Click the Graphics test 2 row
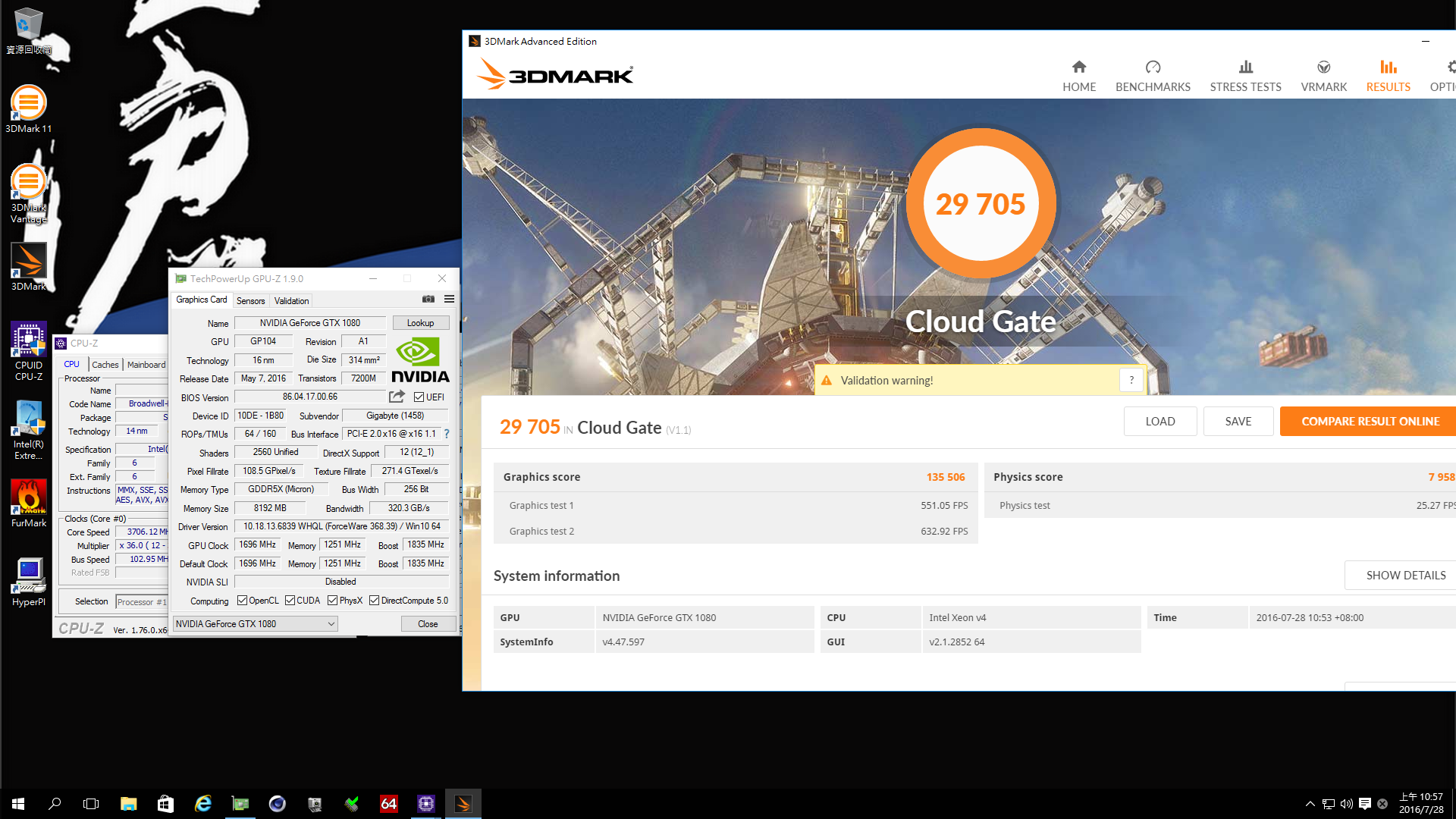This screenshot has height=819, width=1456. (736, 532)
